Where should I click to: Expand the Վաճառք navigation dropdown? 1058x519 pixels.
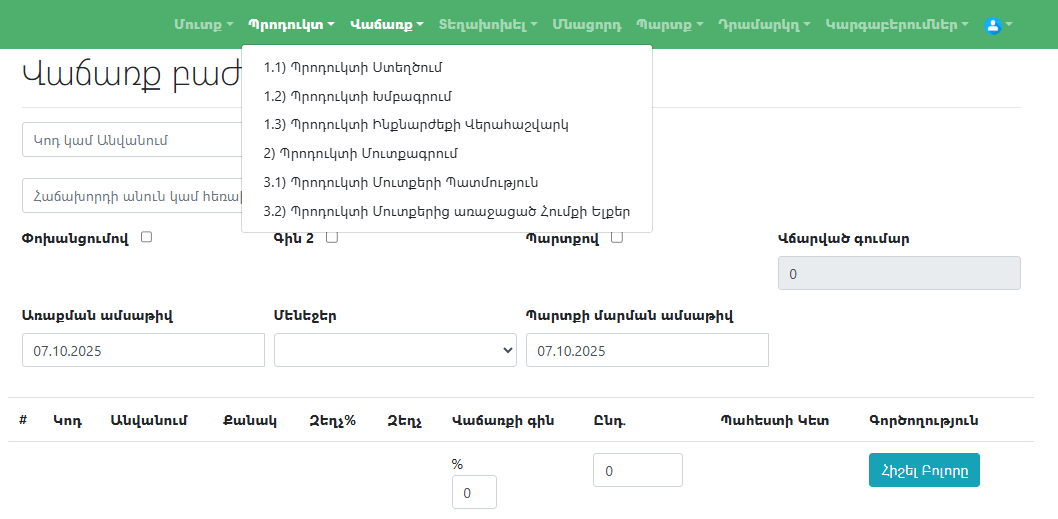[x=387, y=25]
